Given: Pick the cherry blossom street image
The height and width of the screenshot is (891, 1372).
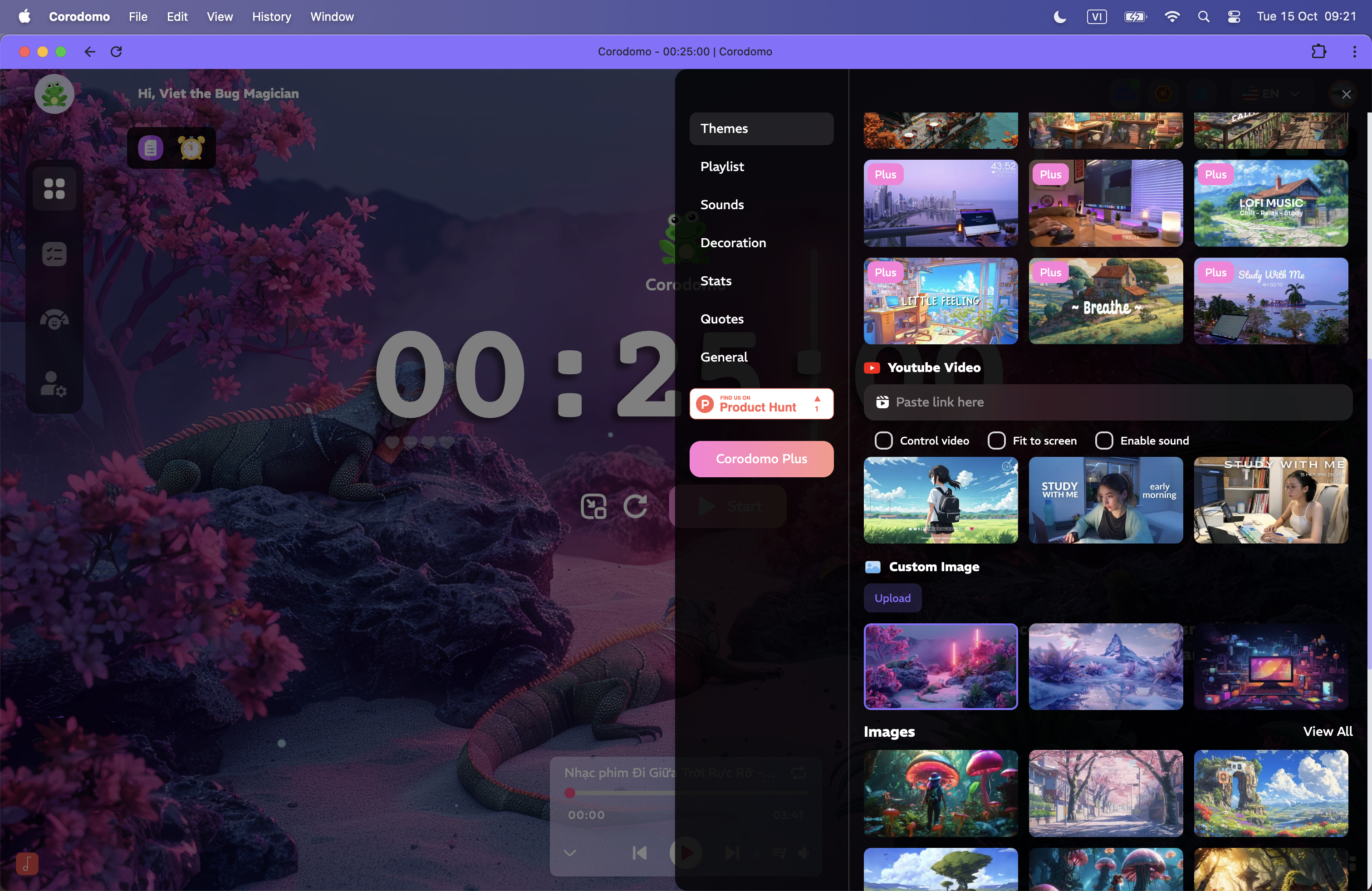Looking at the screenshot, I should [x=1106, y=793].
